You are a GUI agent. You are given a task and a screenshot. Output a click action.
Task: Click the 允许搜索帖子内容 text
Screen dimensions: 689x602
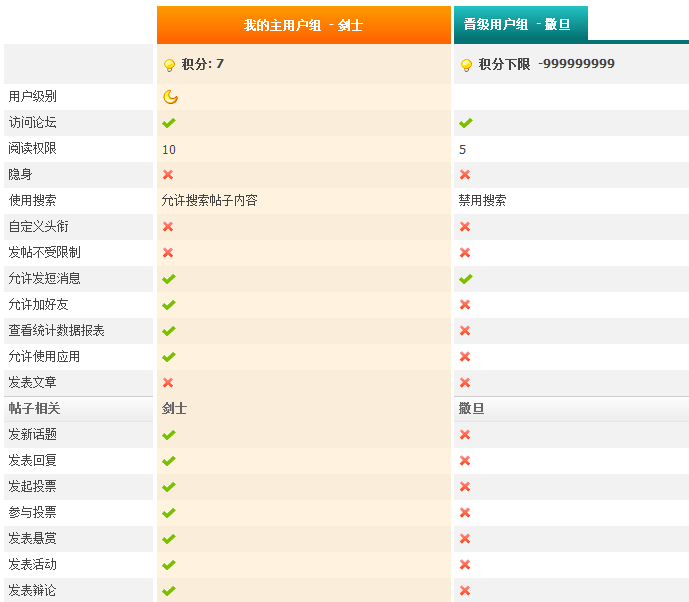pyautogui.click(x=209, y=200)
